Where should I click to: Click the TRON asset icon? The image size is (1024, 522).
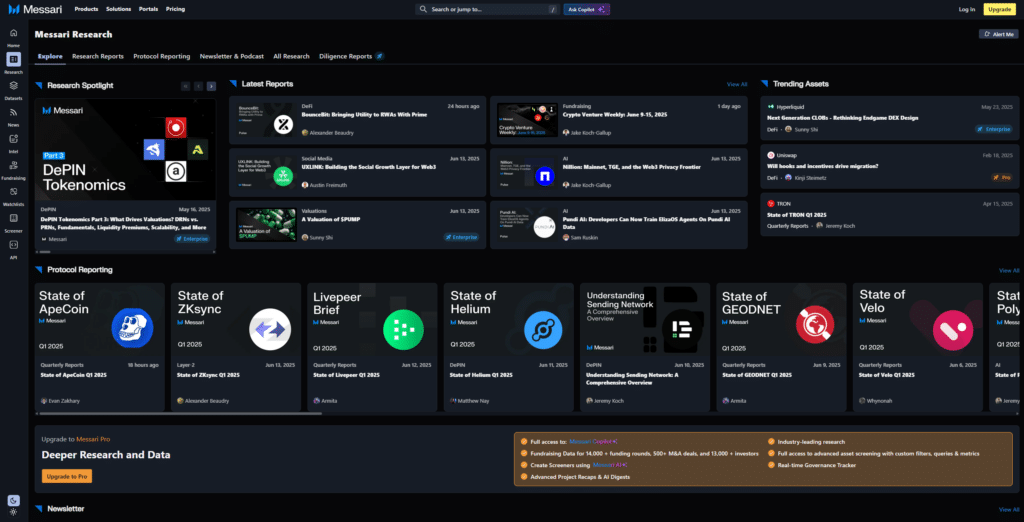(x=771, y=203)
